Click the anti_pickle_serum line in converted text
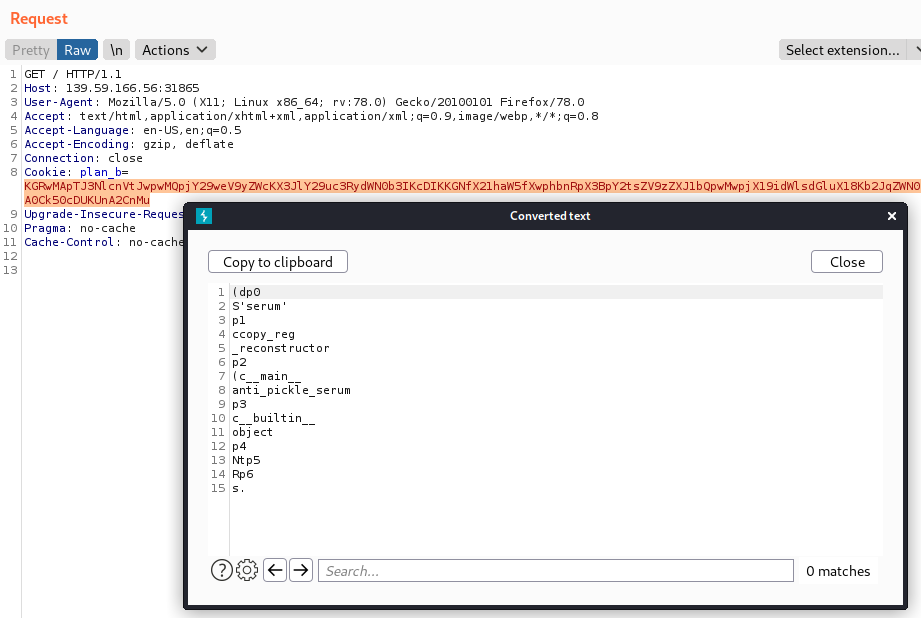 click(x=291, y=390)
